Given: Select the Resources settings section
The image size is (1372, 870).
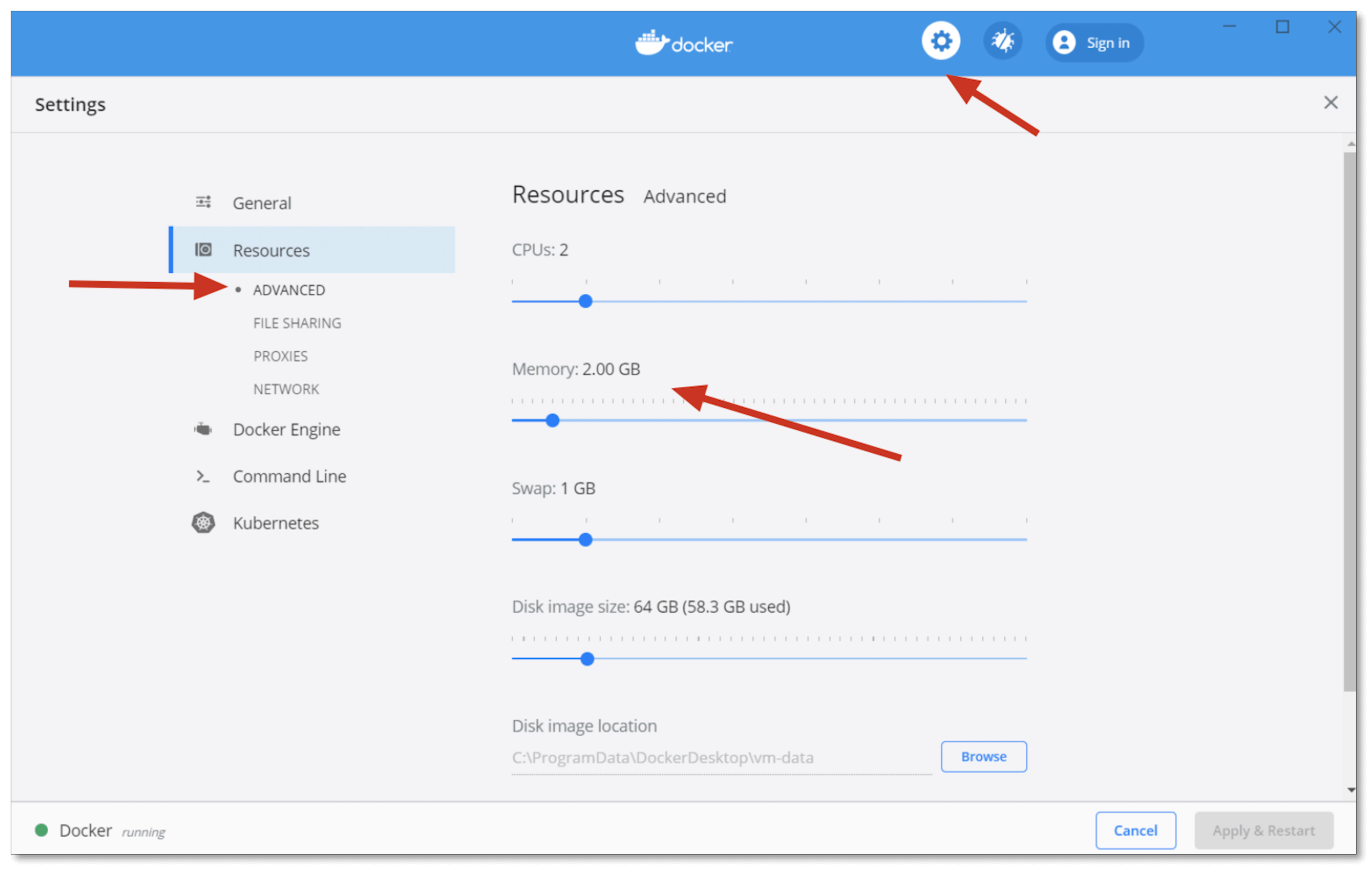Looking at the screenshot, I should pyautogui.click(x=313, y=250).
